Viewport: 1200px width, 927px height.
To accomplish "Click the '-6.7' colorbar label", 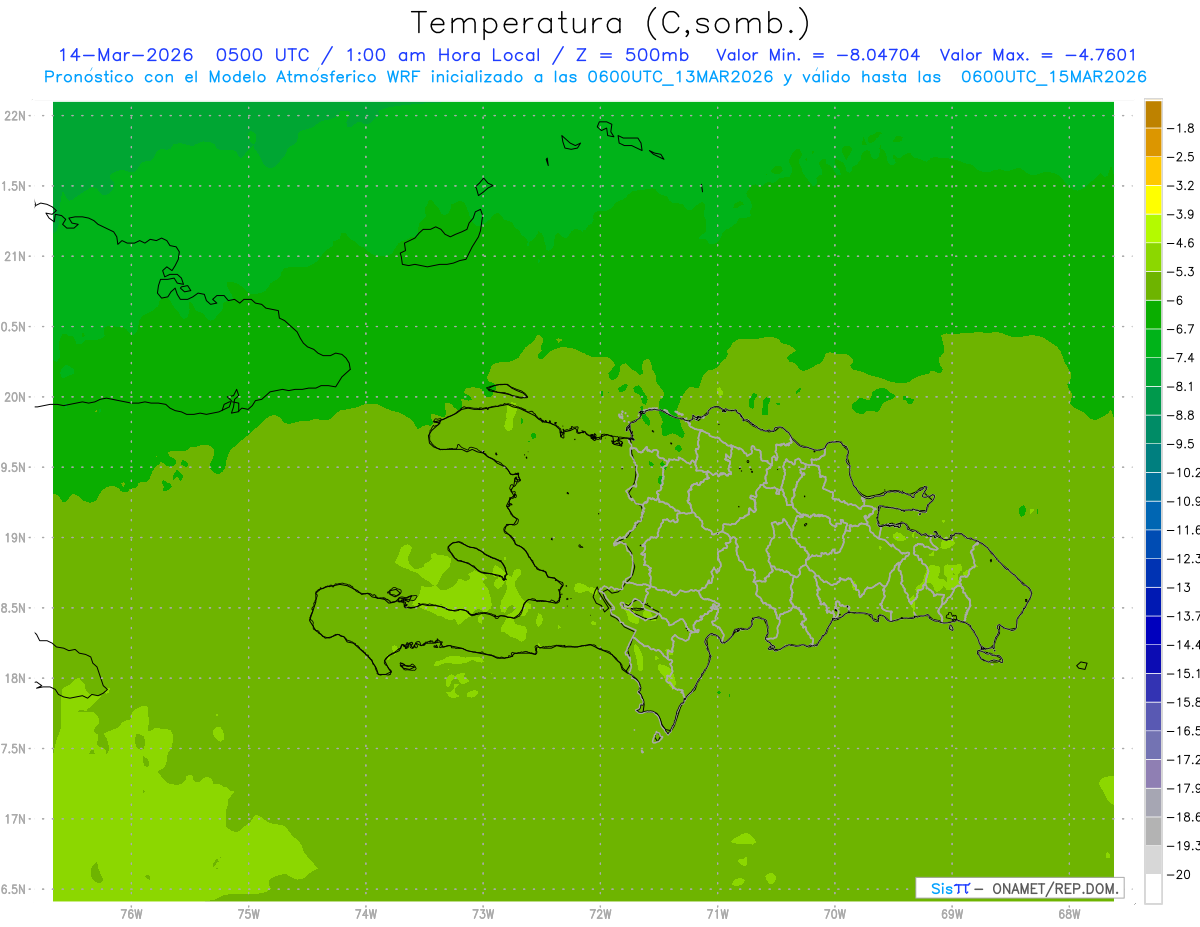I will coord(1182,329).
